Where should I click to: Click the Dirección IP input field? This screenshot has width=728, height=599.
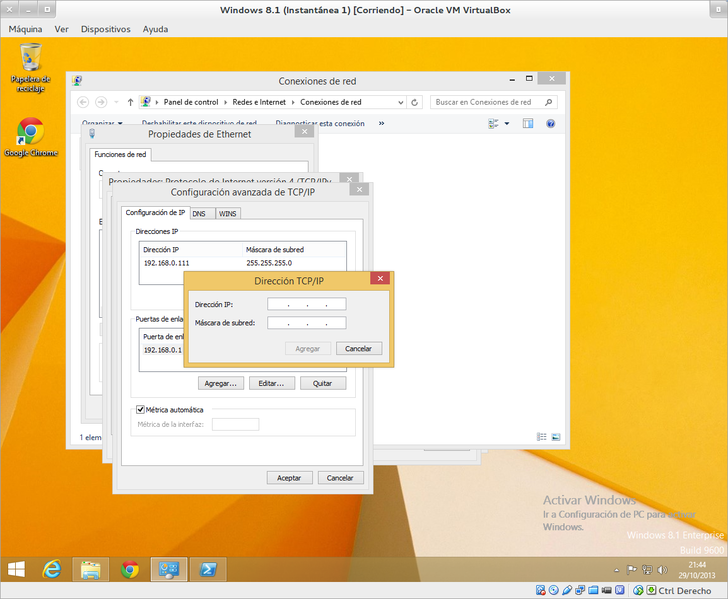point(306,304)
